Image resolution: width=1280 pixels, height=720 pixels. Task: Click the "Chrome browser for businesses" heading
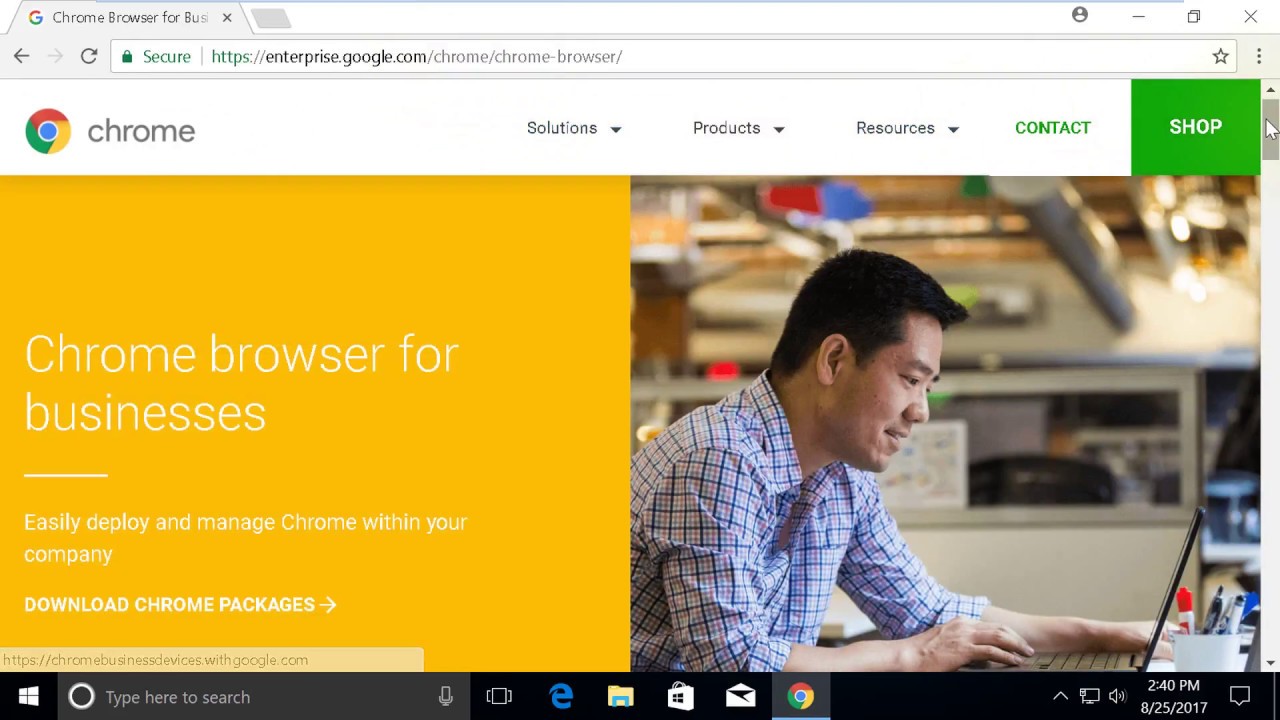click(241, 384)
